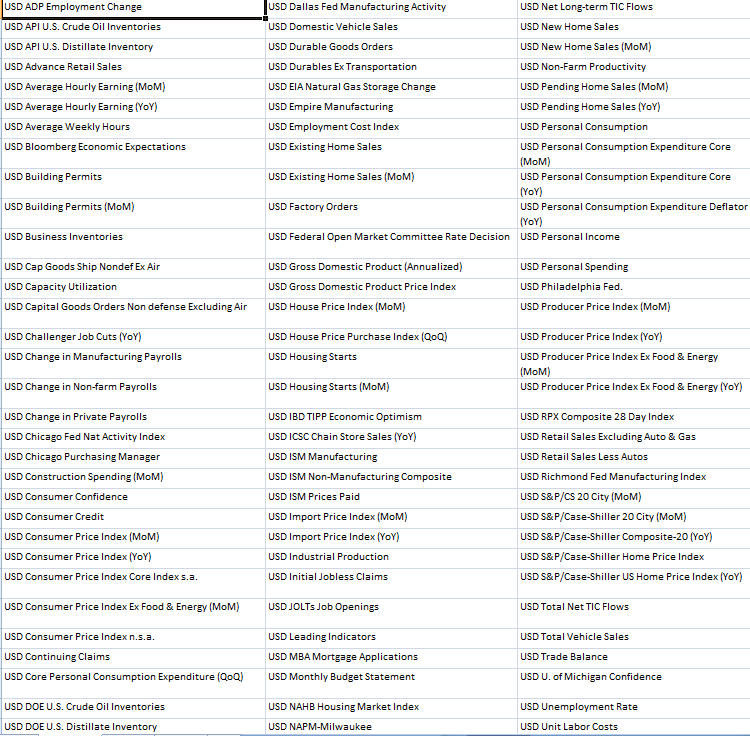Viewport: 750px width, 736px height.
Task: Select USD House Price Purchase Index (QoQ)
Action: point(391,339)
